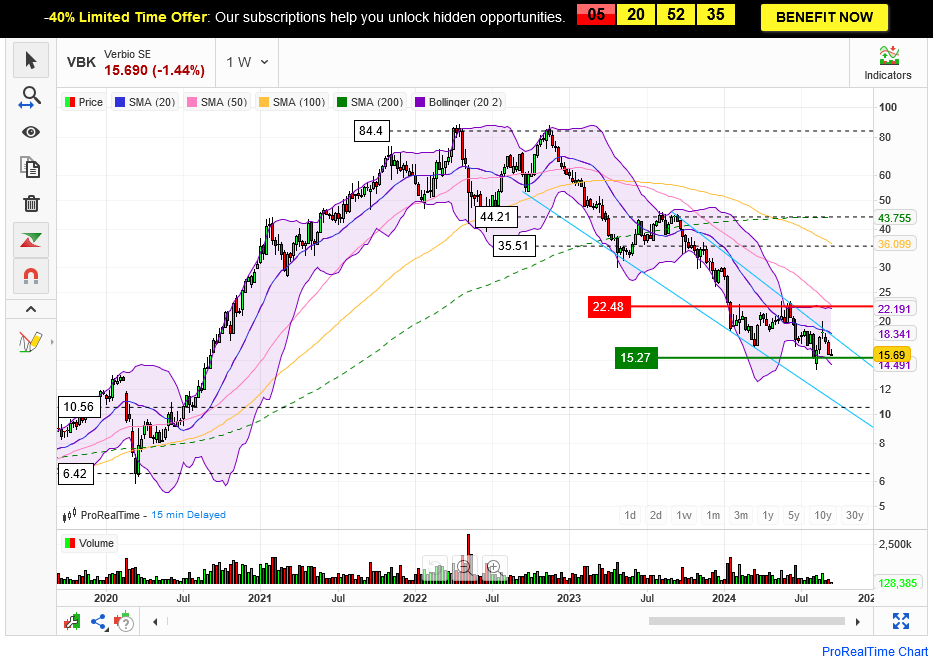Image resolution: width=933 pixels, height=672 pixels.
Task: Toggle the red-green crossing arrows button
Action: pyautogui.click(x=30, y=240)
